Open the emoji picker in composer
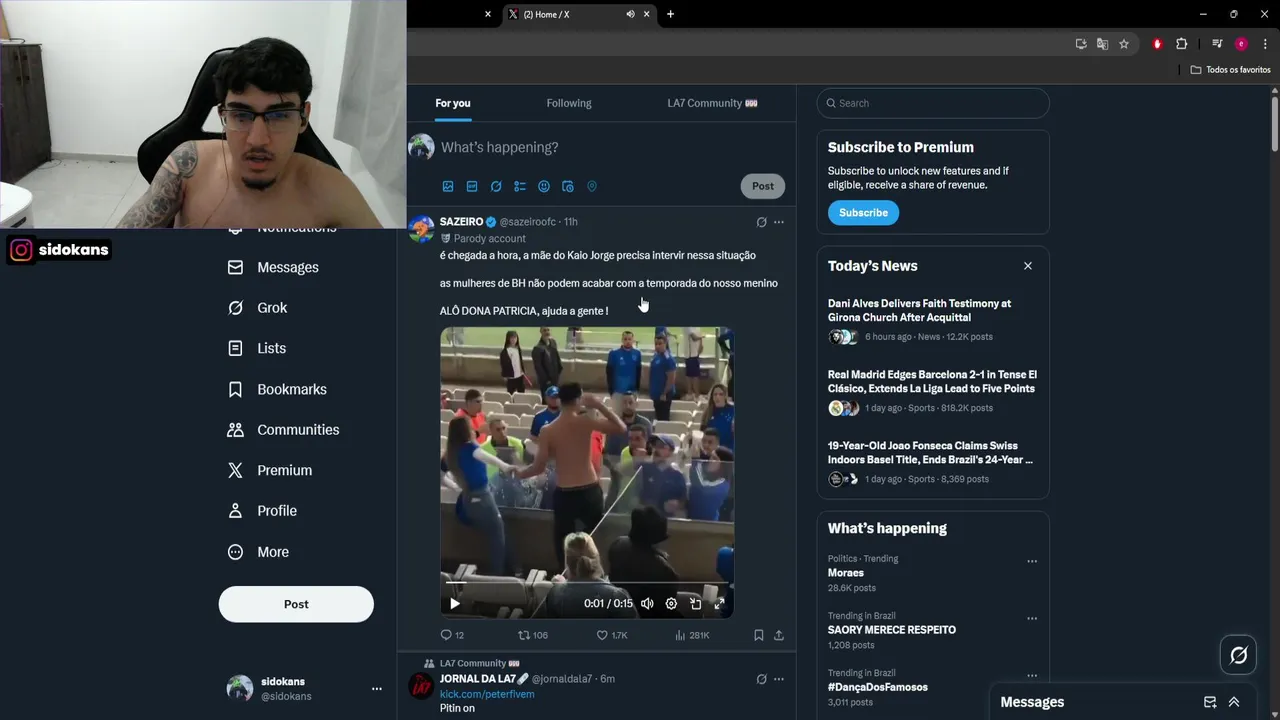The image size is (1280, 720). tap(544, 186)
